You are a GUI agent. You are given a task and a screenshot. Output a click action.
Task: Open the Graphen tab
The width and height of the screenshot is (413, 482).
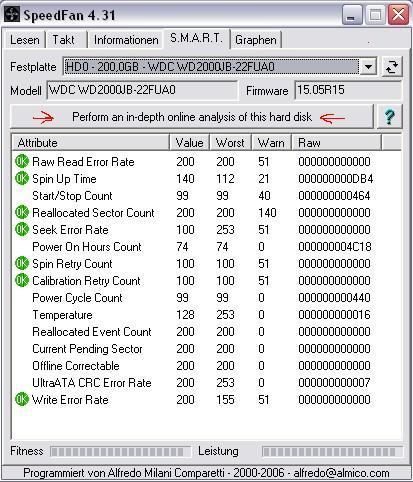click(x=256, y=40)
